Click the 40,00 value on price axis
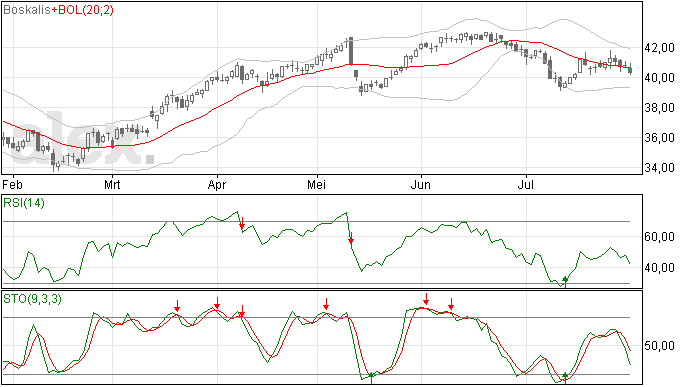 coord(659,77)
